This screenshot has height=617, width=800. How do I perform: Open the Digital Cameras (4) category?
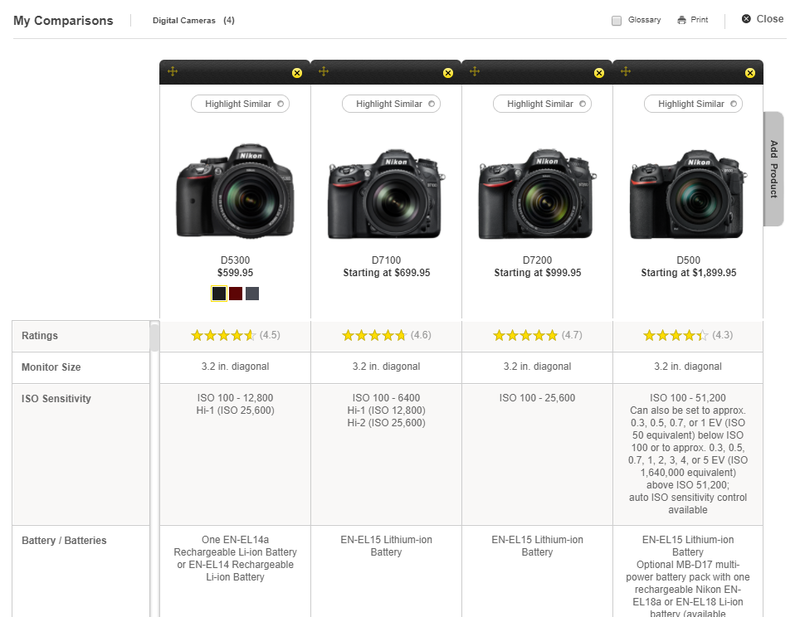tap(193, 20)
